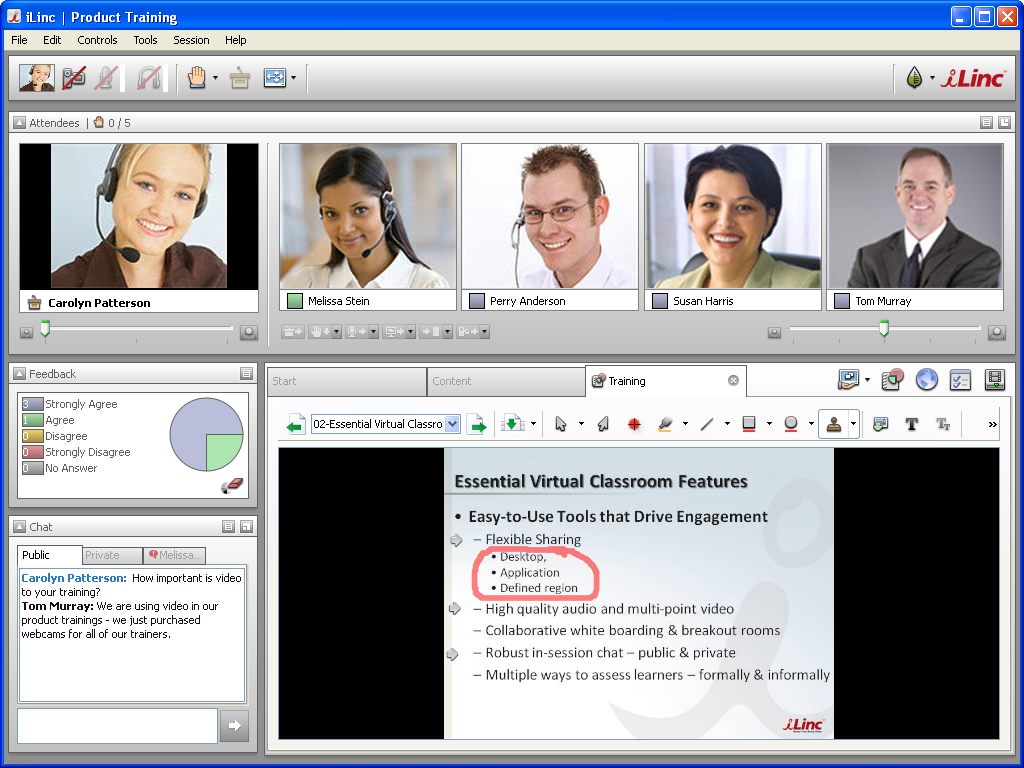
Task: Unmute the crossed-out microphone
Action: [106, 78]
